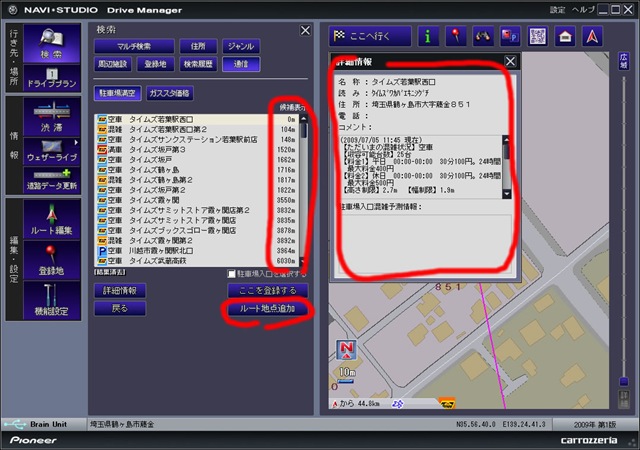
Task: Toggle the 駐車場入口を選択する checkbox
Action: click(x=234, y=273)
